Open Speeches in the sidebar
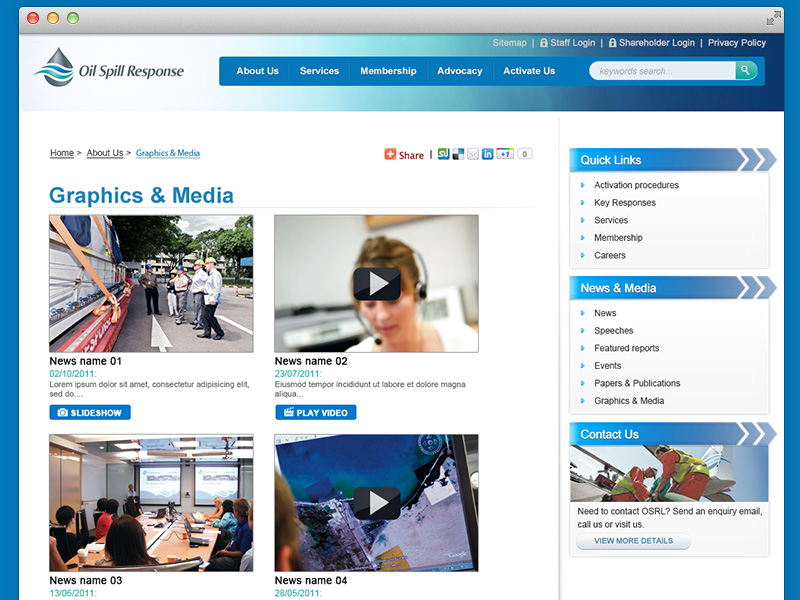Screen dimensions: 800x600 pyautogui.click(x=613, y=331)
